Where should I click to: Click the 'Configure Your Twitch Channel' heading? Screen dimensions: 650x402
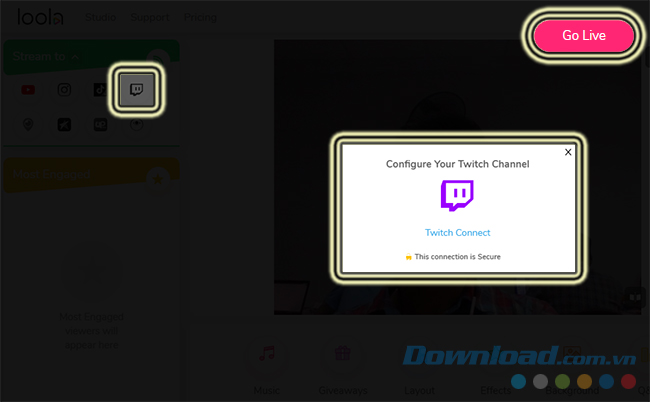[458, 164]
